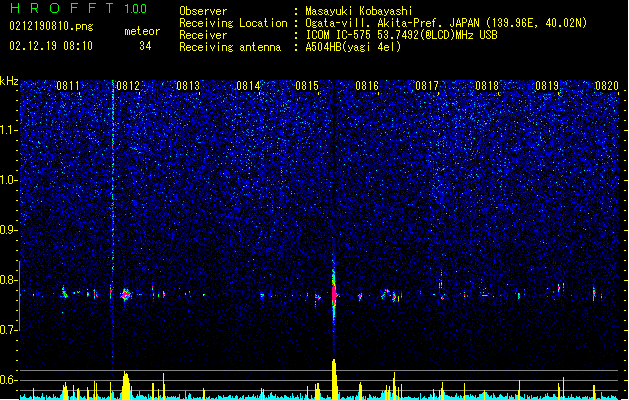Click the 0.6 frequency axis label
The image size is (629, 400).
point(9,380)
